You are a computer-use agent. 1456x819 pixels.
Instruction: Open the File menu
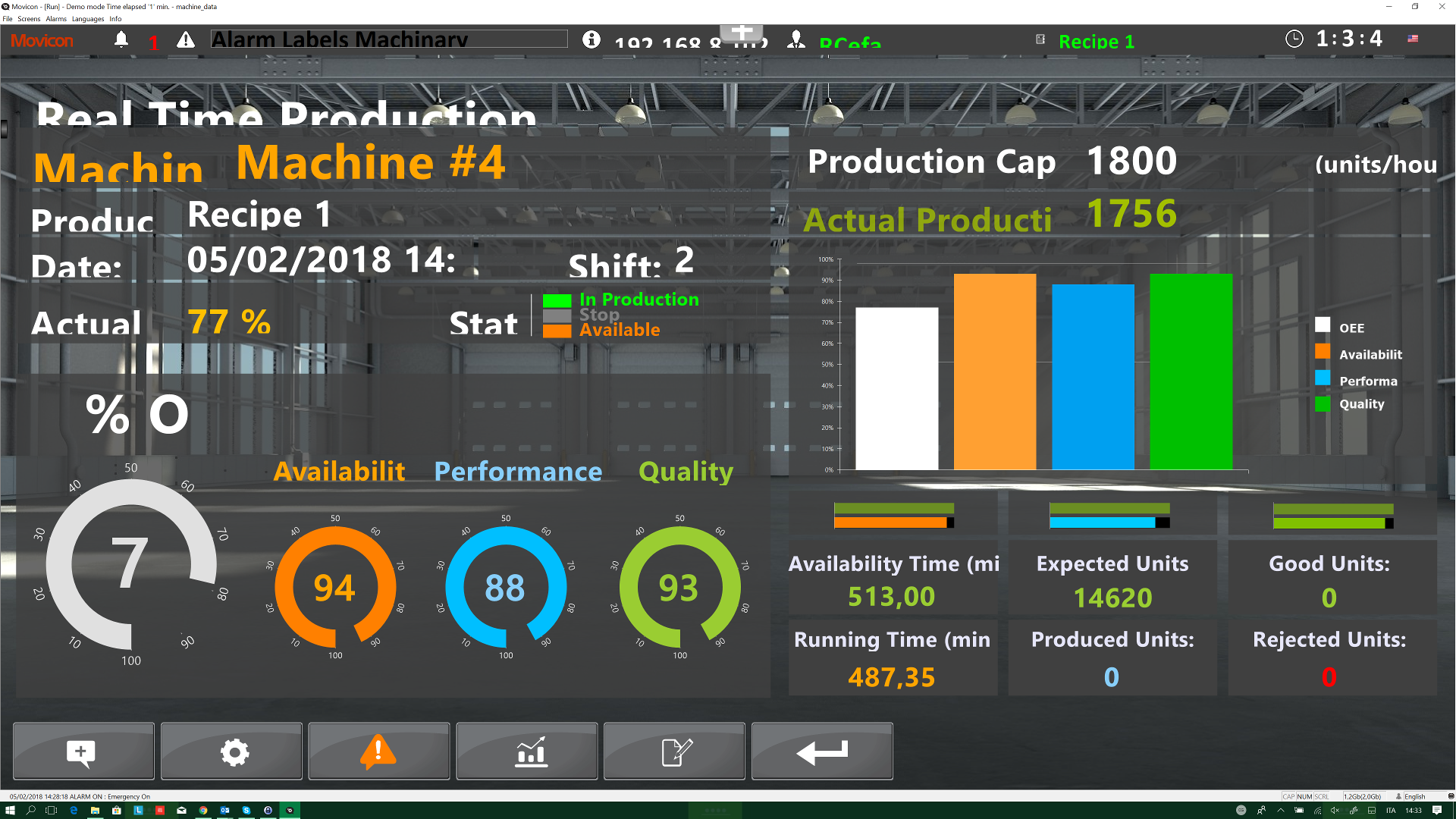point(8,19)
